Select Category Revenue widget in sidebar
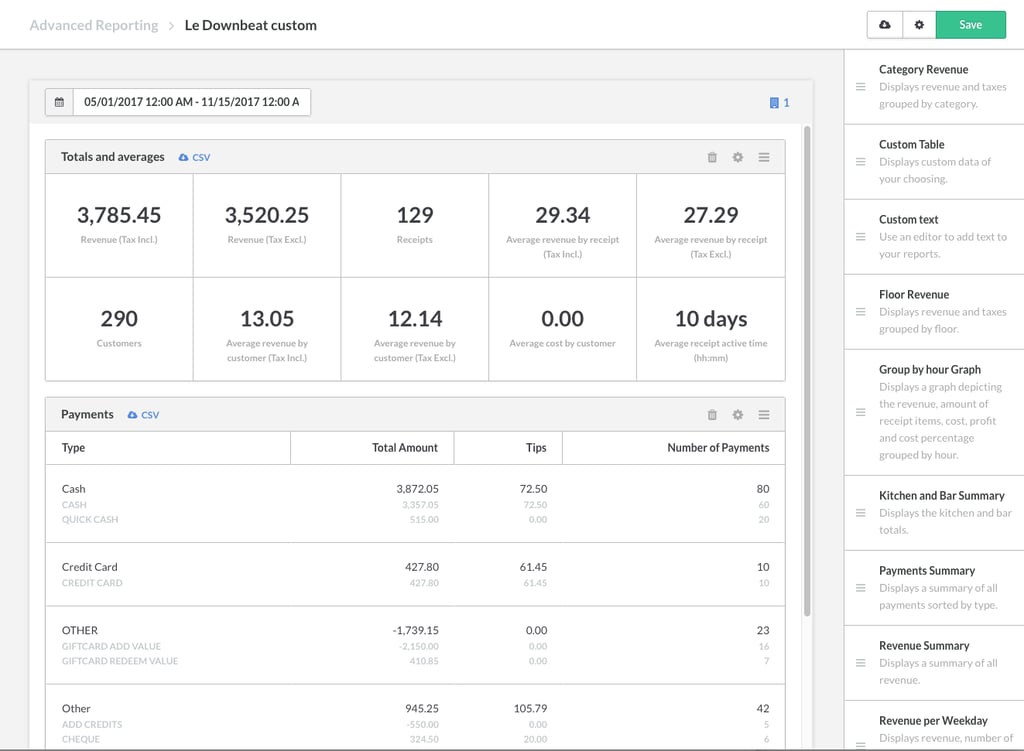The image size is (1024, 751). (923, 70)
